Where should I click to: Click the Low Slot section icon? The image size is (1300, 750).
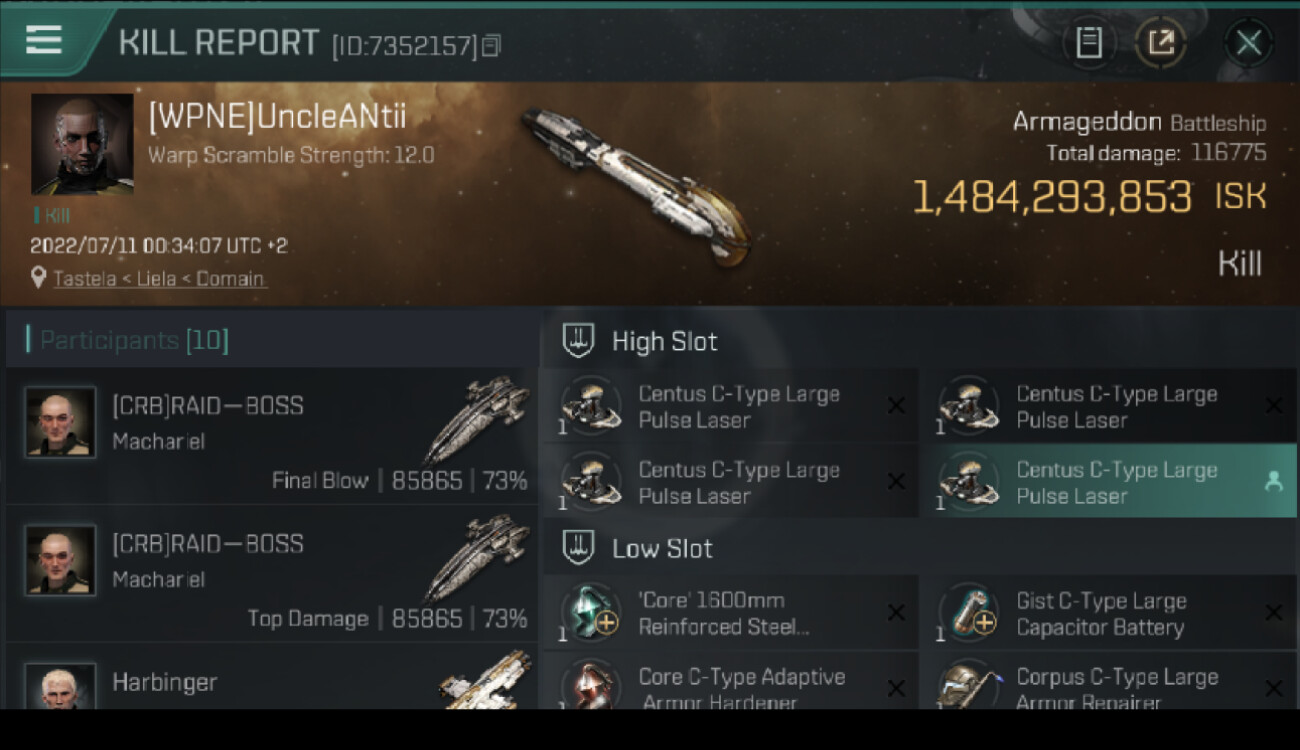tap(579, 548)
